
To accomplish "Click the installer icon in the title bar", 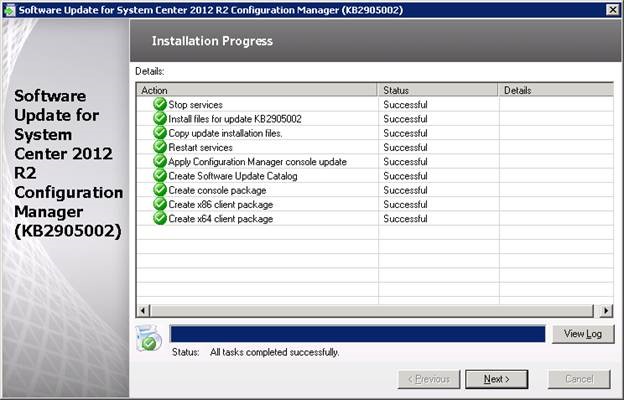I will pyautogui.click(x=9, y=10).
